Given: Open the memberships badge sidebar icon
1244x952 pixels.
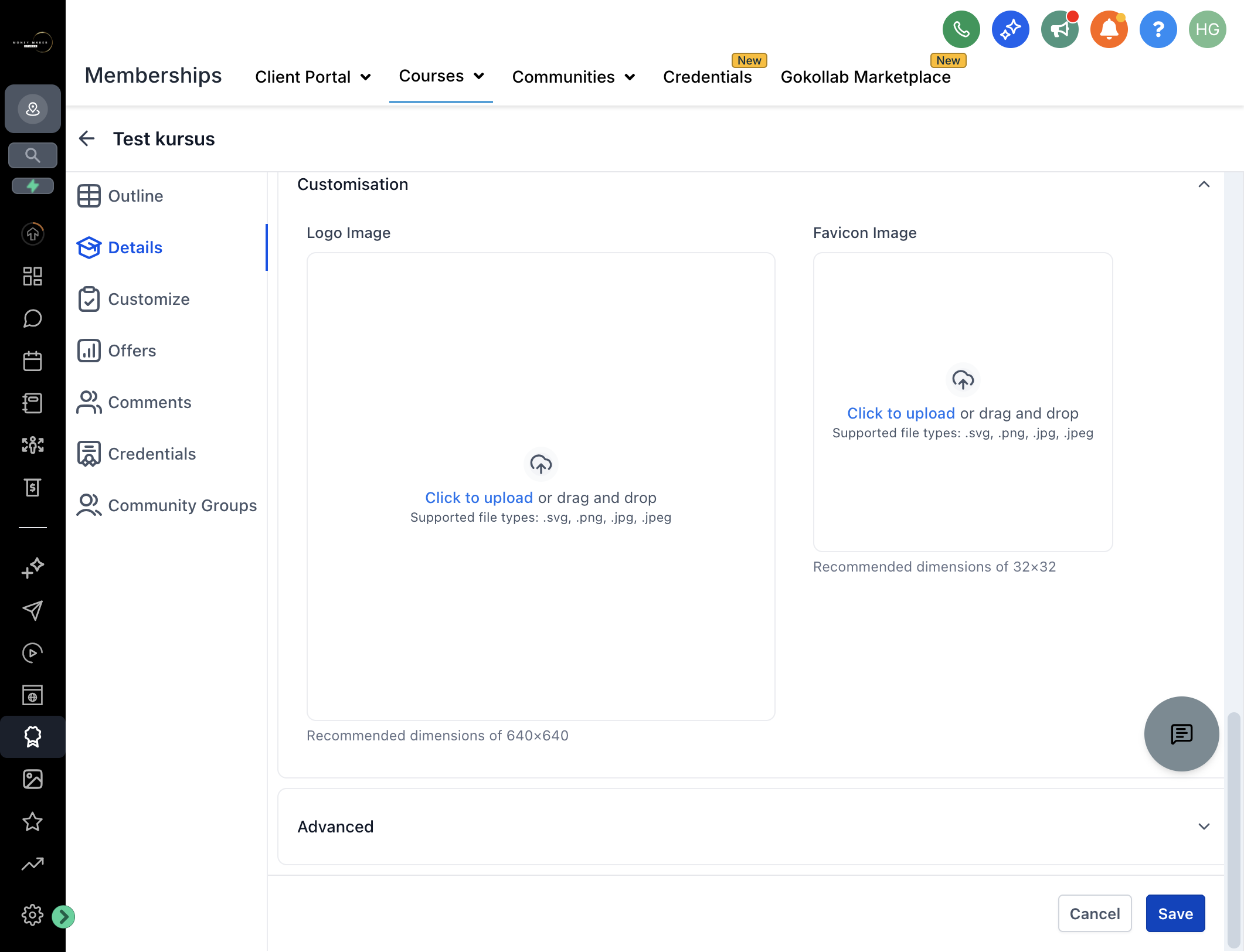Looking at the screenshot, I should click(x=33, y=737).
